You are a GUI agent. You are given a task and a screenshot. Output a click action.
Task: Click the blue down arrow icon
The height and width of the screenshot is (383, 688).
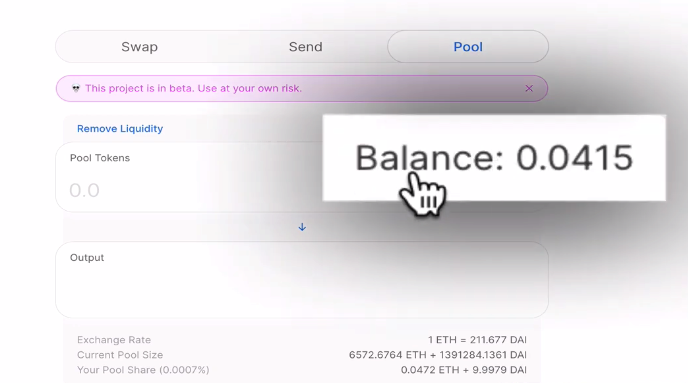coord(302,227)
